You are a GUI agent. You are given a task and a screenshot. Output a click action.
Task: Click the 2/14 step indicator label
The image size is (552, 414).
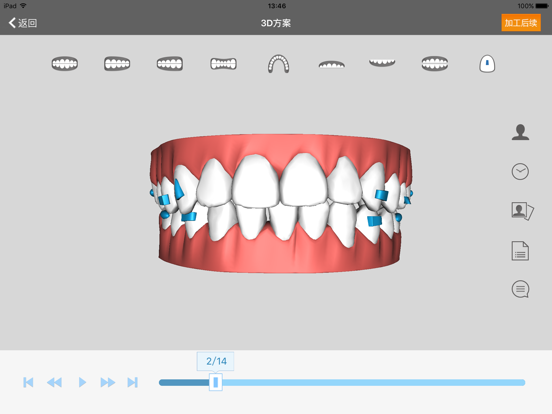click(215, 361)
